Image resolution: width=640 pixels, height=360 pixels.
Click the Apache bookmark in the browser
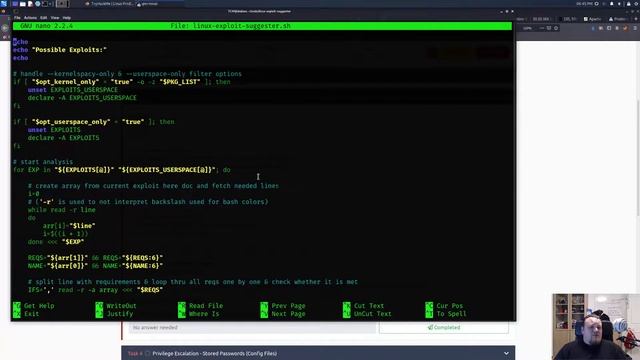pyautogui.click(x=592, y=19)
